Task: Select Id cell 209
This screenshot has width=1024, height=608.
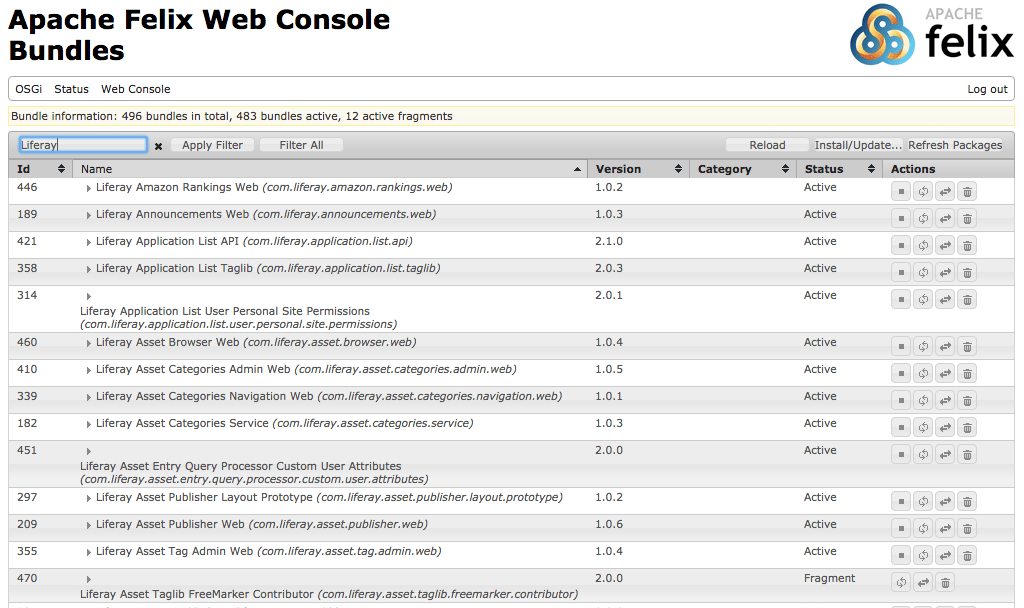Action: (x=27, y=524)
